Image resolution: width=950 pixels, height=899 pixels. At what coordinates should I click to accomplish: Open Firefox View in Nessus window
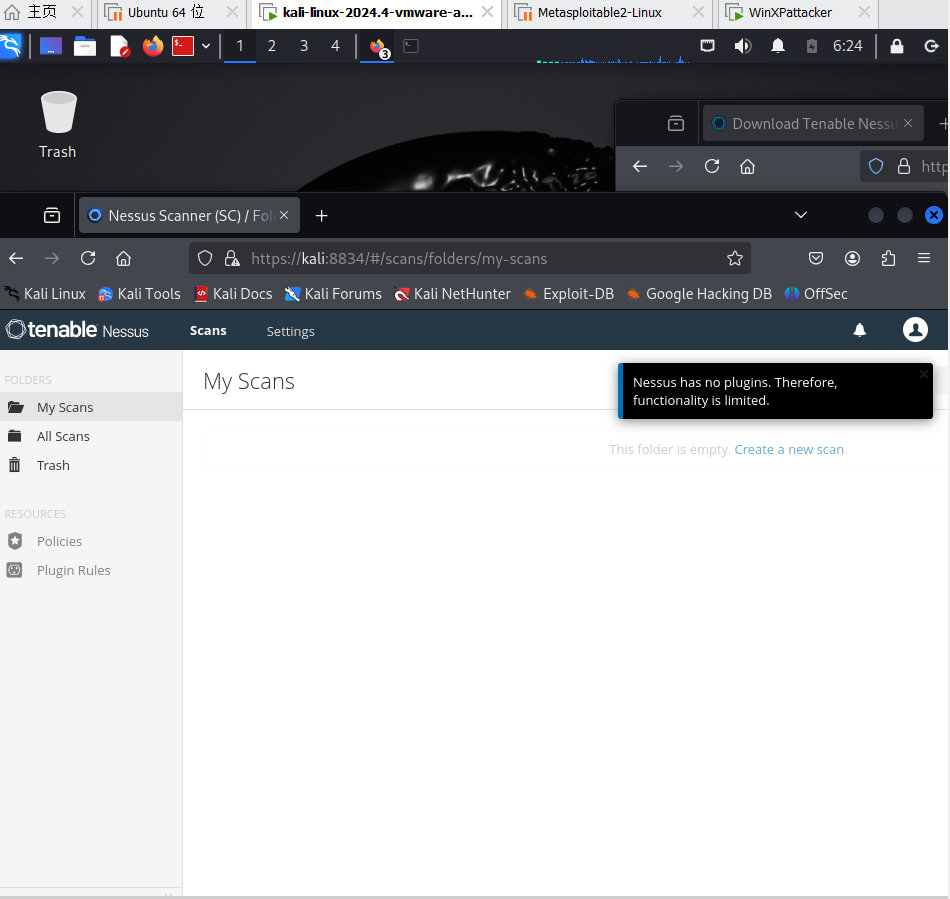[x=52, y=216]
